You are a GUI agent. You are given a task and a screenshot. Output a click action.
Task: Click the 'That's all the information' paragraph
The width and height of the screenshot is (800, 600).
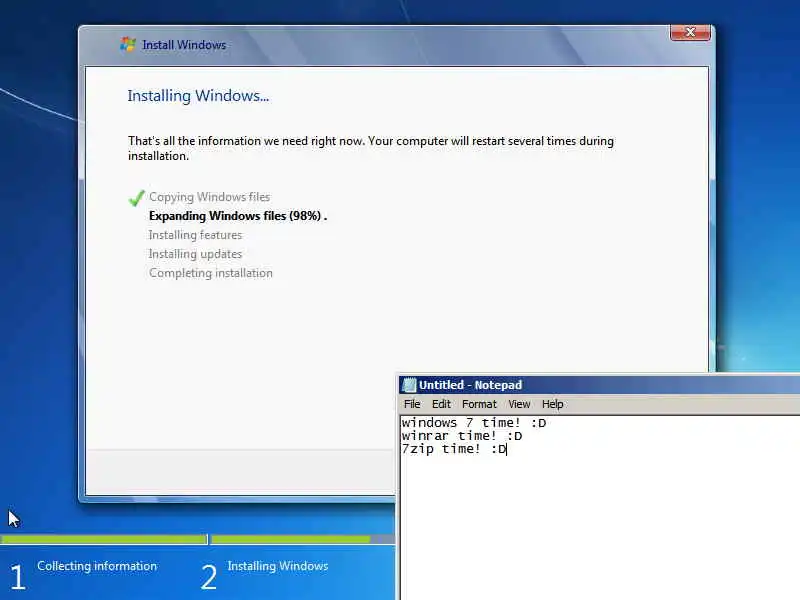coord(371,148)
